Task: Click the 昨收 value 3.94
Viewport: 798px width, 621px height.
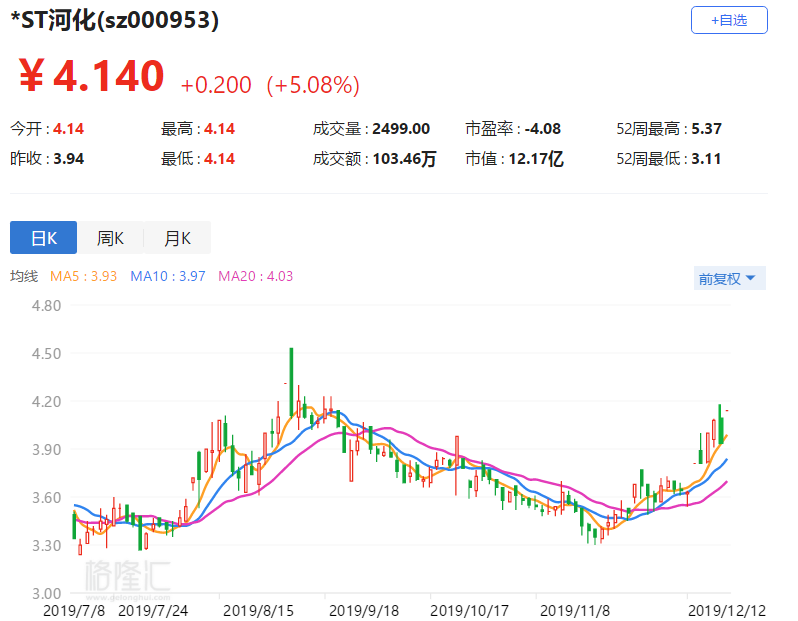Action: coord(68,159)
